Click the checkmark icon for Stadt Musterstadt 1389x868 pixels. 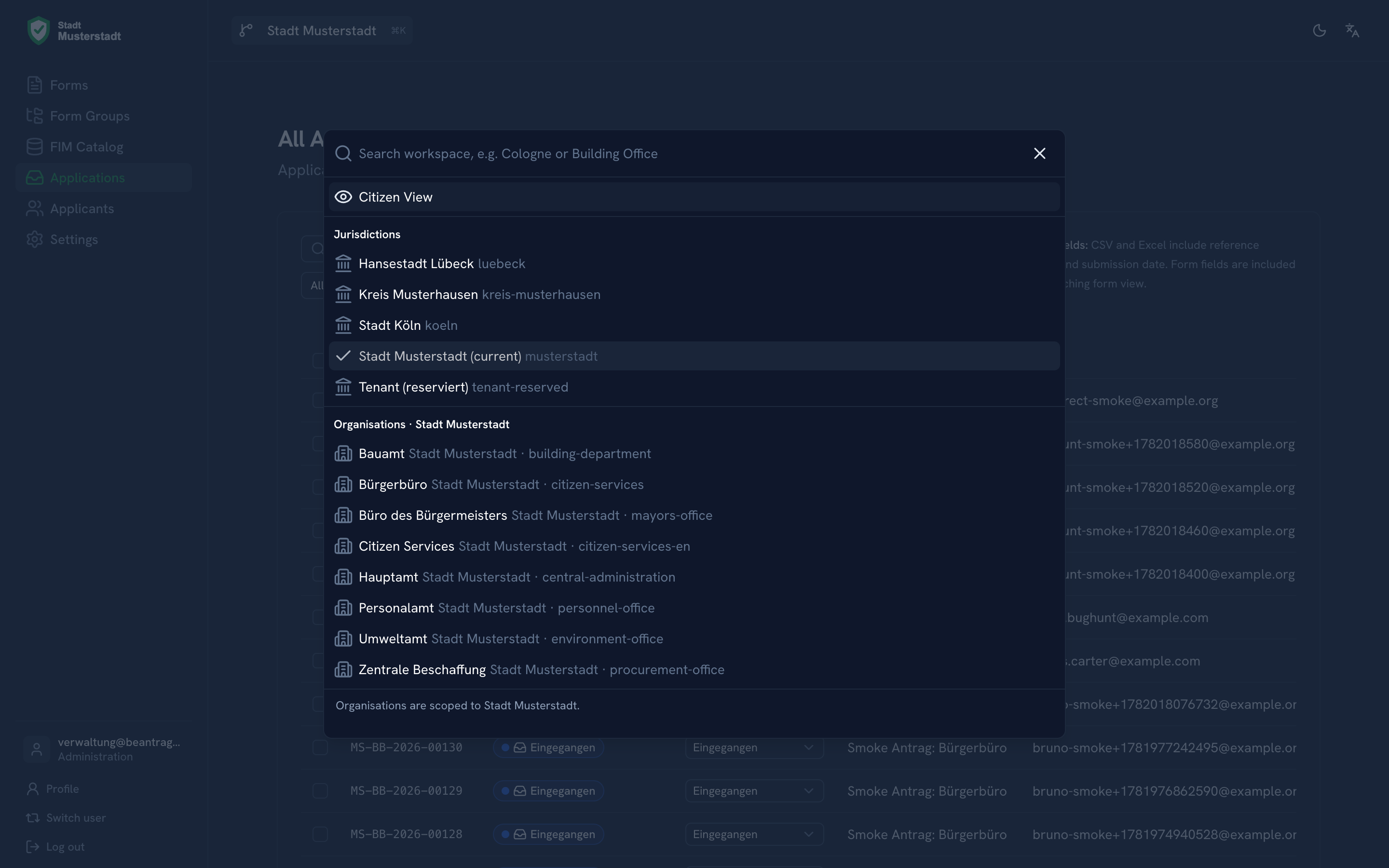[x=343, y=356]
